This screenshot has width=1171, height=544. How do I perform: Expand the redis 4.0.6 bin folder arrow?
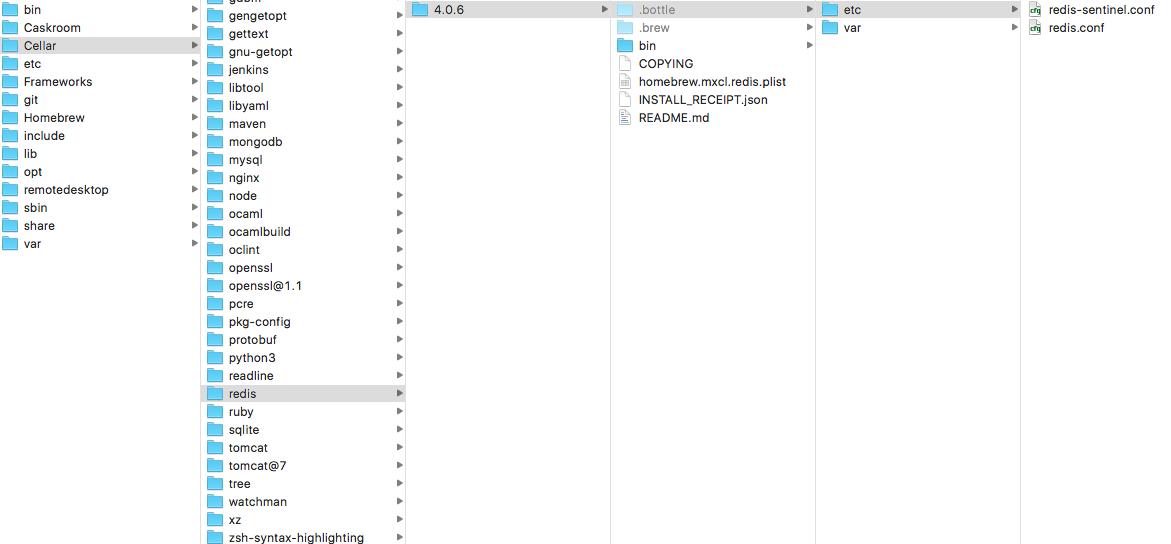810,46
